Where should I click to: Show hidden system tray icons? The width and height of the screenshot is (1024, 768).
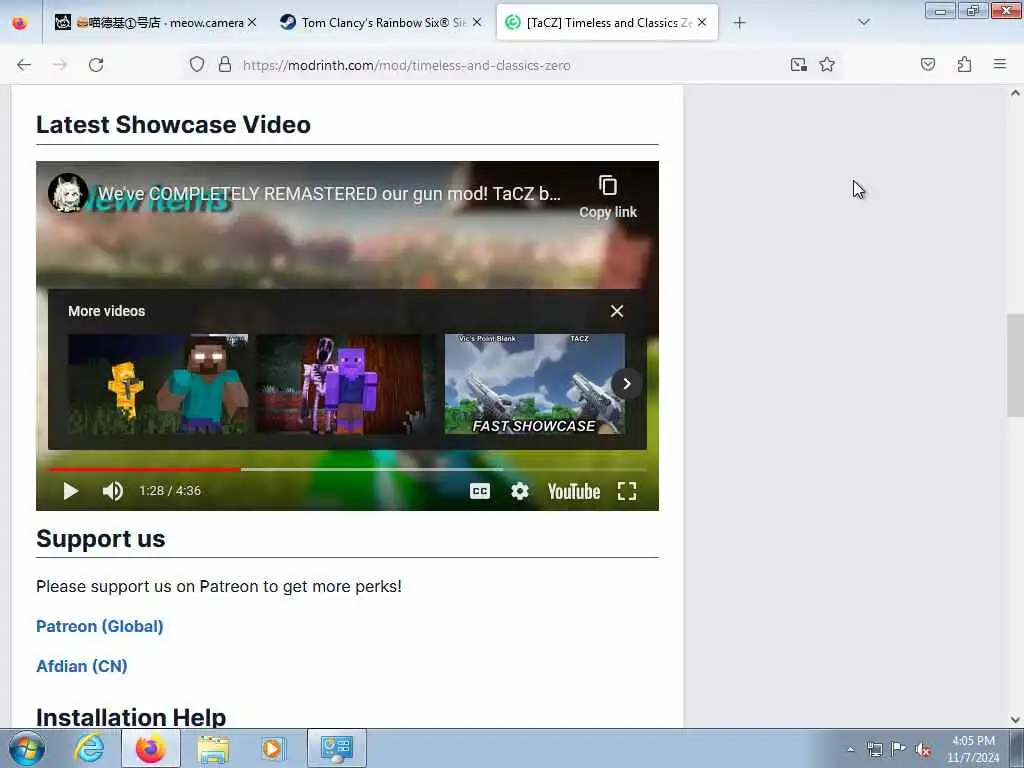pyautogui.click(x=850, y=749)
